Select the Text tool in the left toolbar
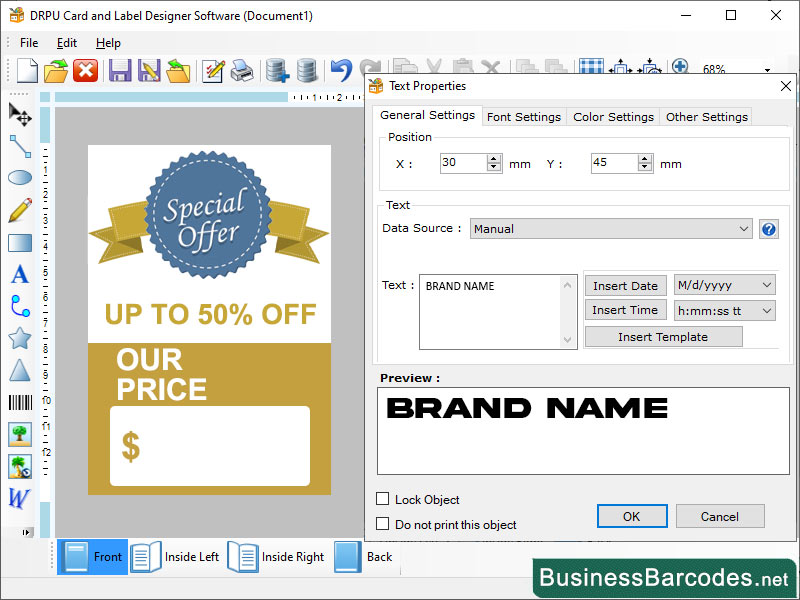The width and height of the screenshot is (800, 600). click(x=19, y=275)
